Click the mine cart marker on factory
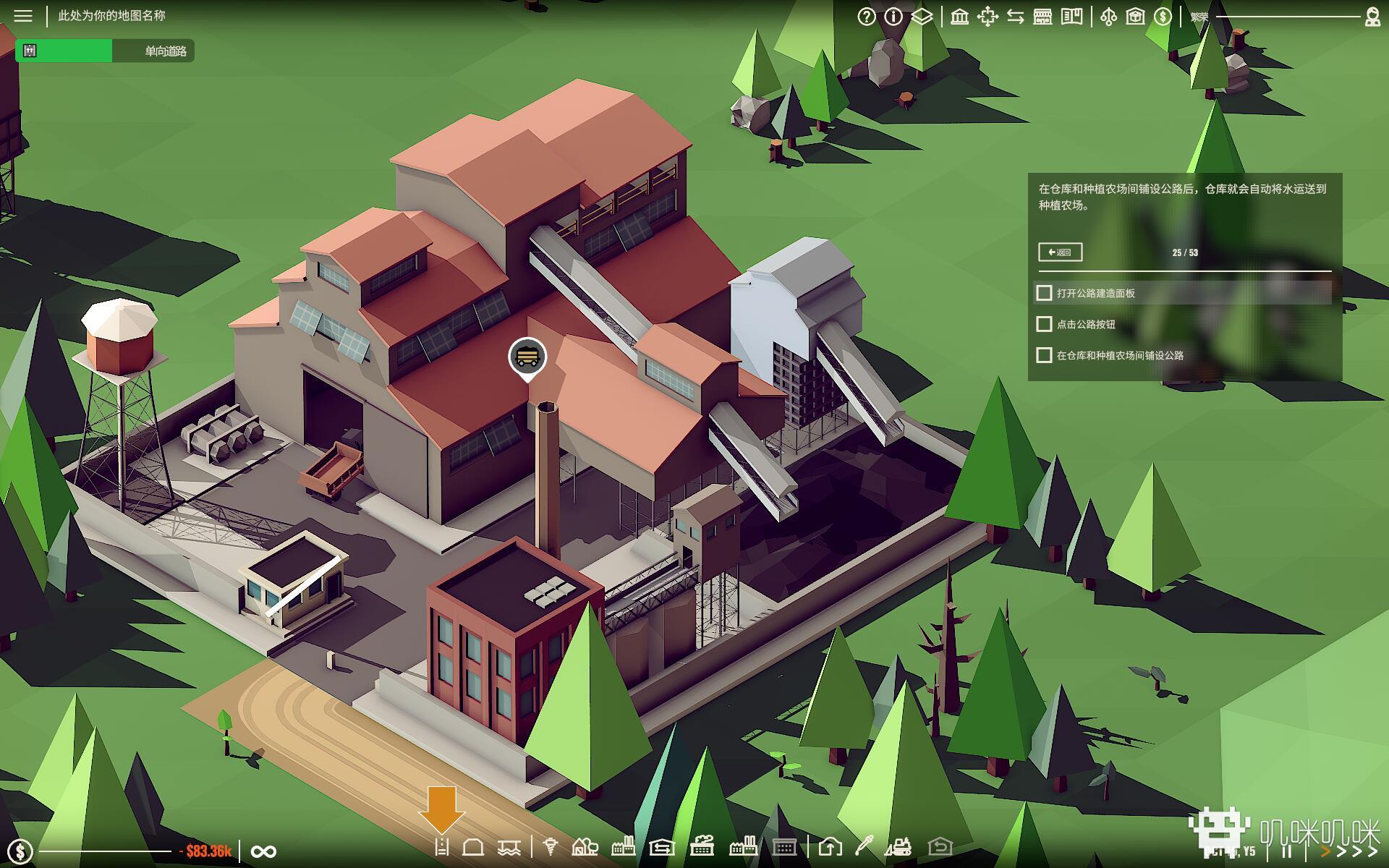Viewport: 1389px width, 868px height. pyautogui.click(x=527, y=356)
